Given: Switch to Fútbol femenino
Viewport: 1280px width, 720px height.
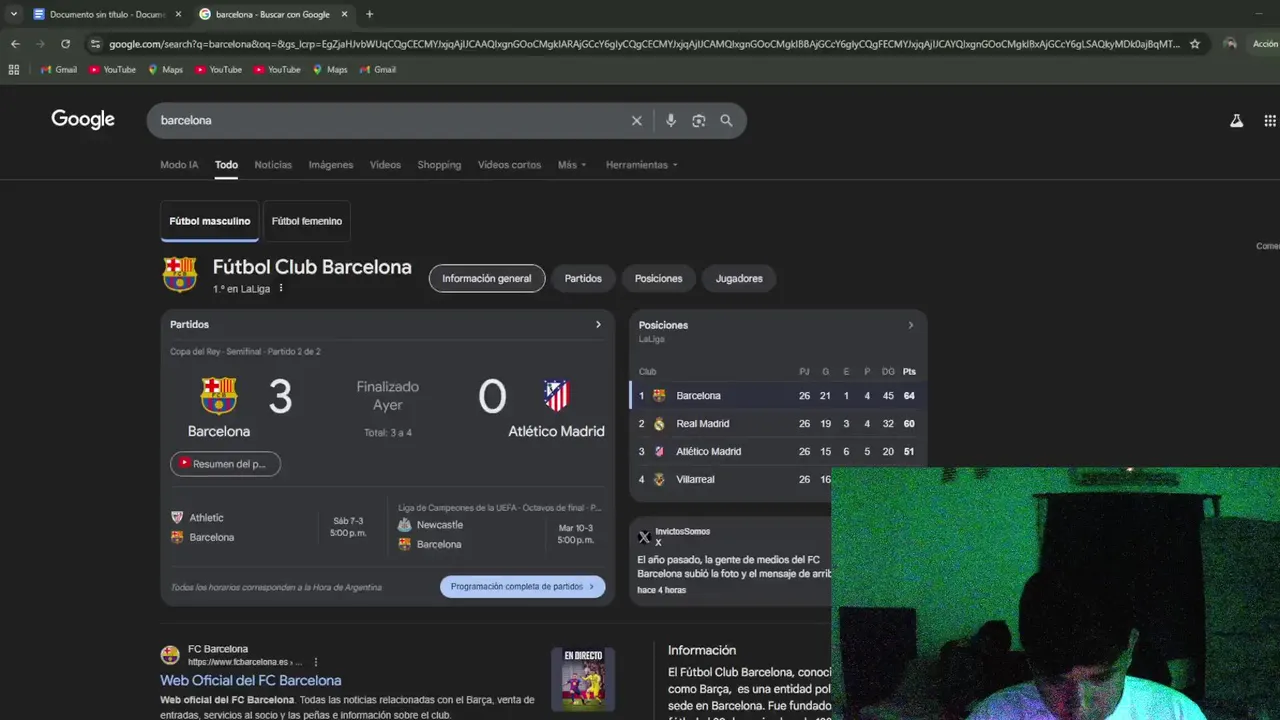Looking at the screenshot, I should pos(307,221).
